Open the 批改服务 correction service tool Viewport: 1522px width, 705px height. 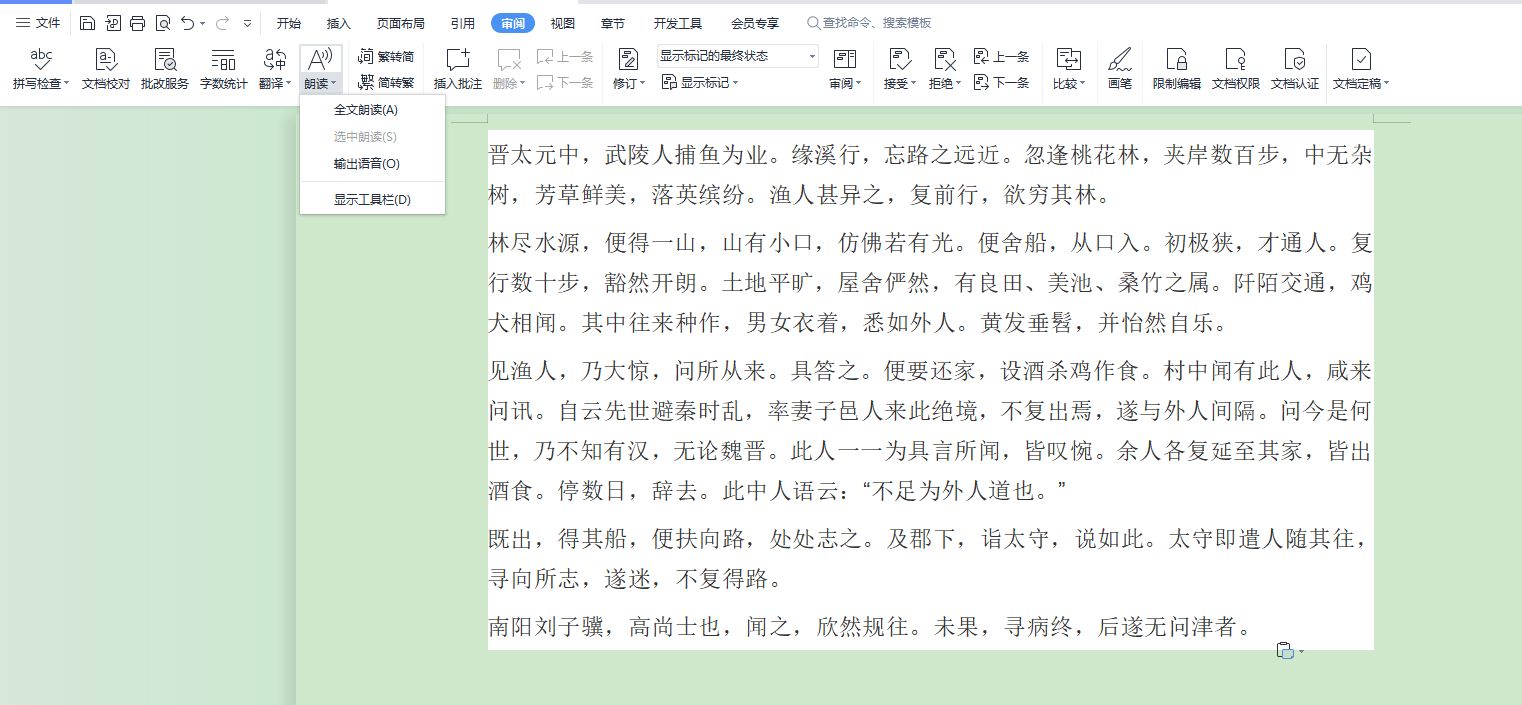(165, 70)
